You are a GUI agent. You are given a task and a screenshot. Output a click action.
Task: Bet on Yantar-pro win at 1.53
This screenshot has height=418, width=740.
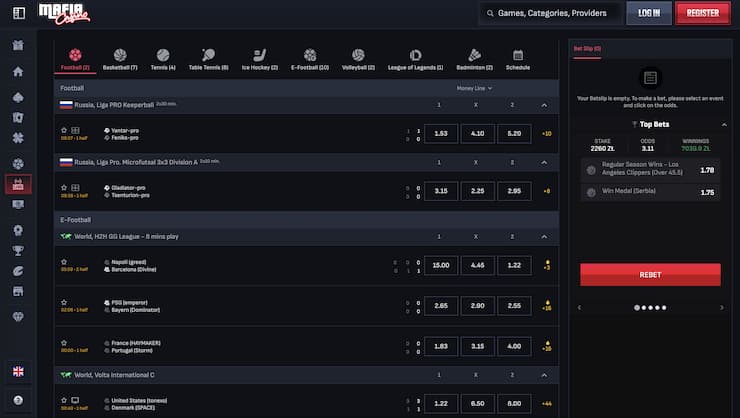pyautogui.click(x=441, y=134)
